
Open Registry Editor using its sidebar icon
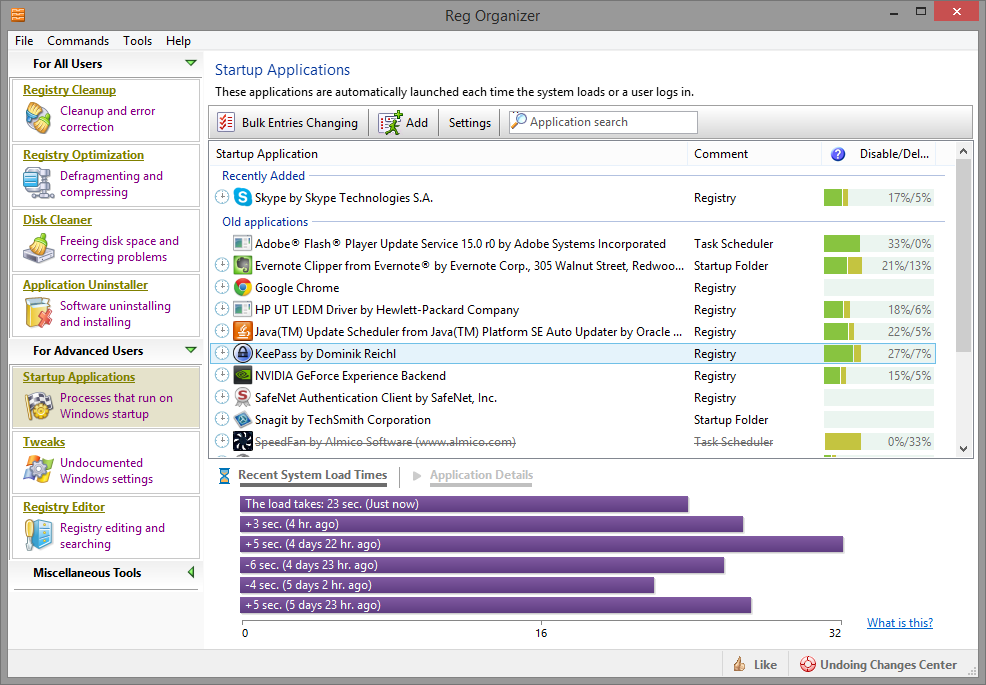tap(37, 533)
